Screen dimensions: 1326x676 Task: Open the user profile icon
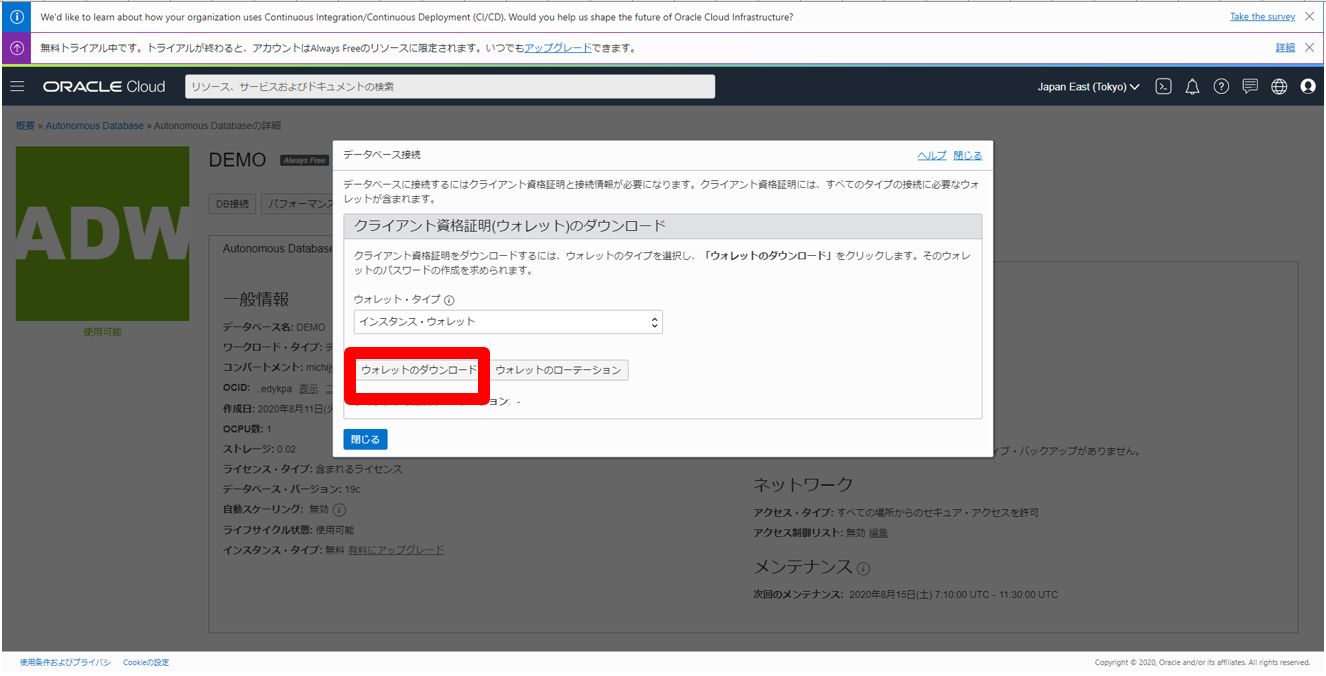point(1308,87)
